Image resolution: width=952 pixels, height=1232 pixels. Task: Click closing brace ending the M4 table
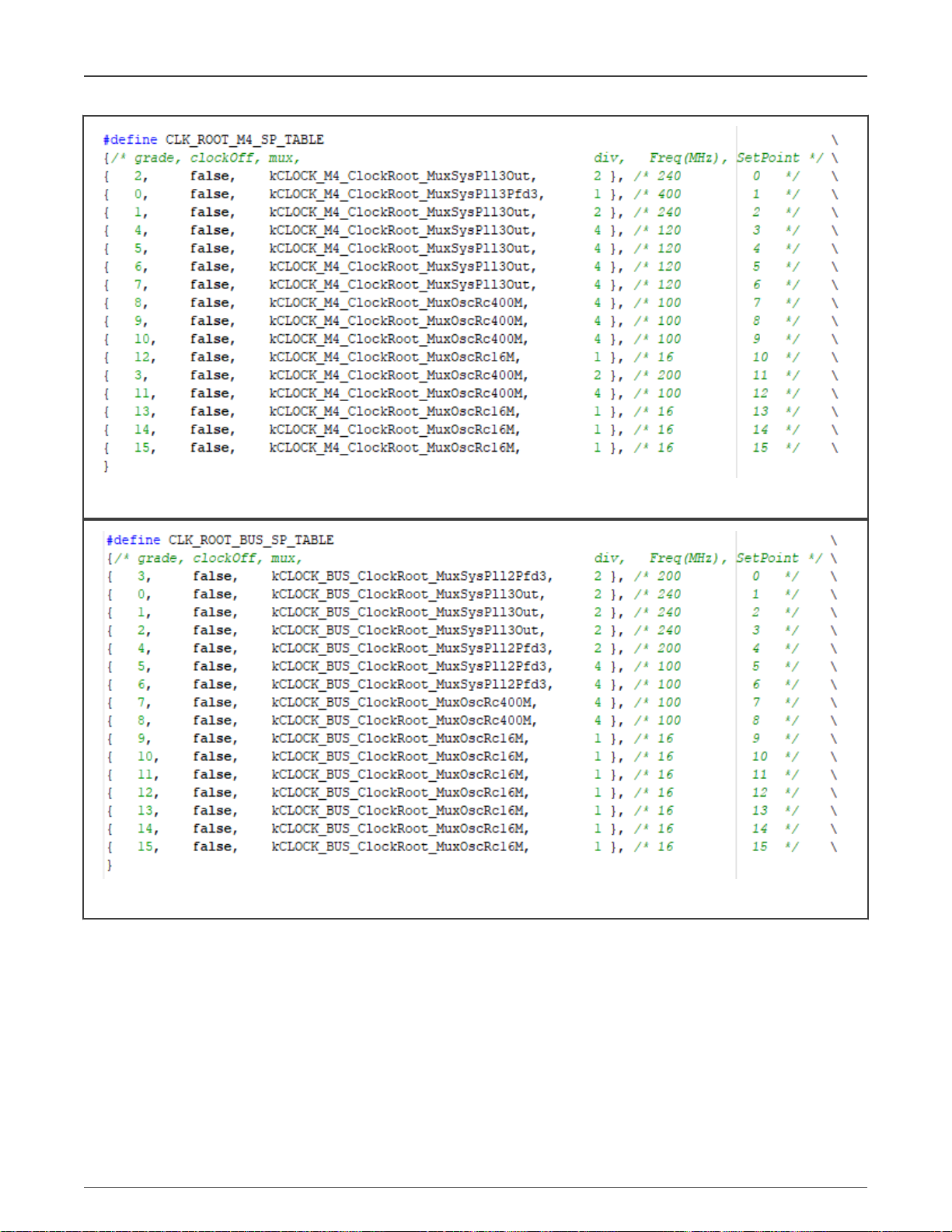click(x=106, y=466)
